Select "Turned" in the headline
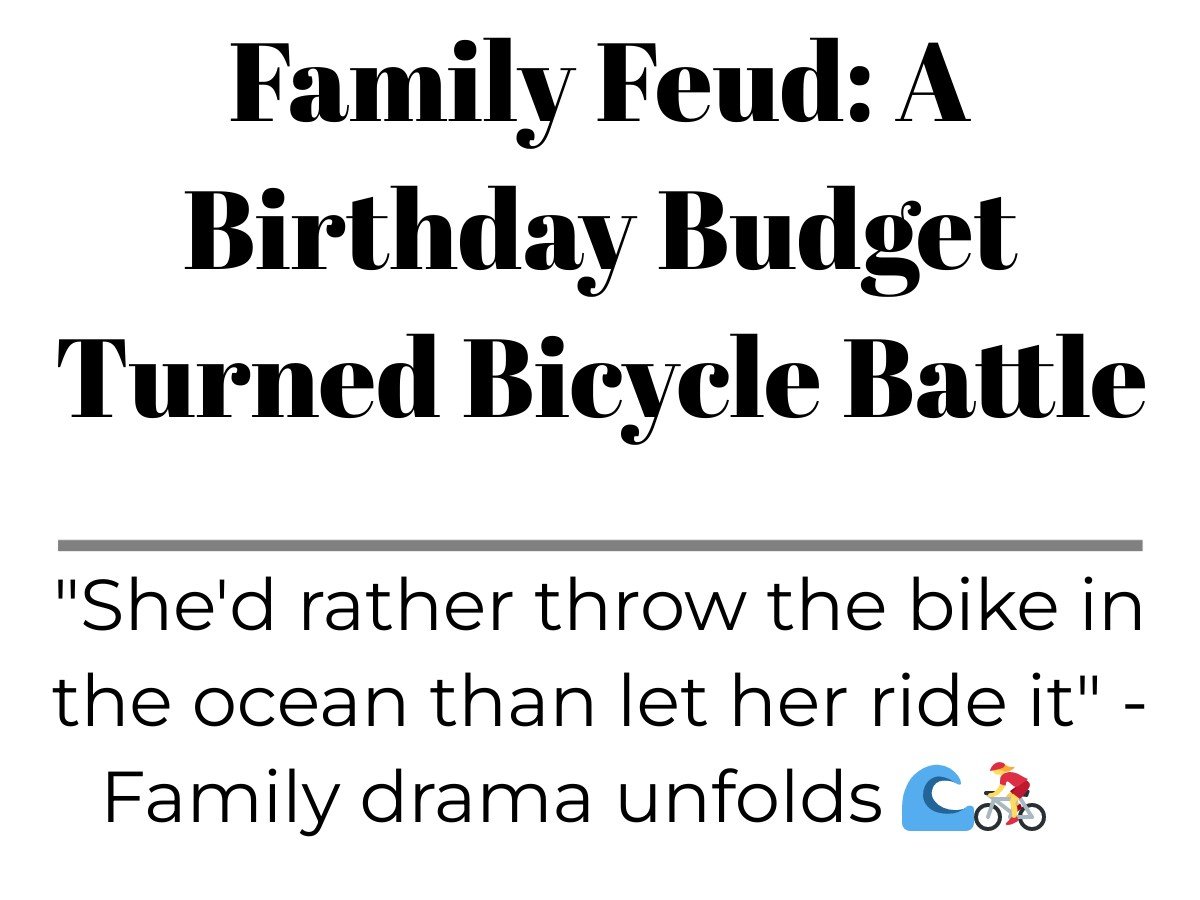 pos(249,380)
